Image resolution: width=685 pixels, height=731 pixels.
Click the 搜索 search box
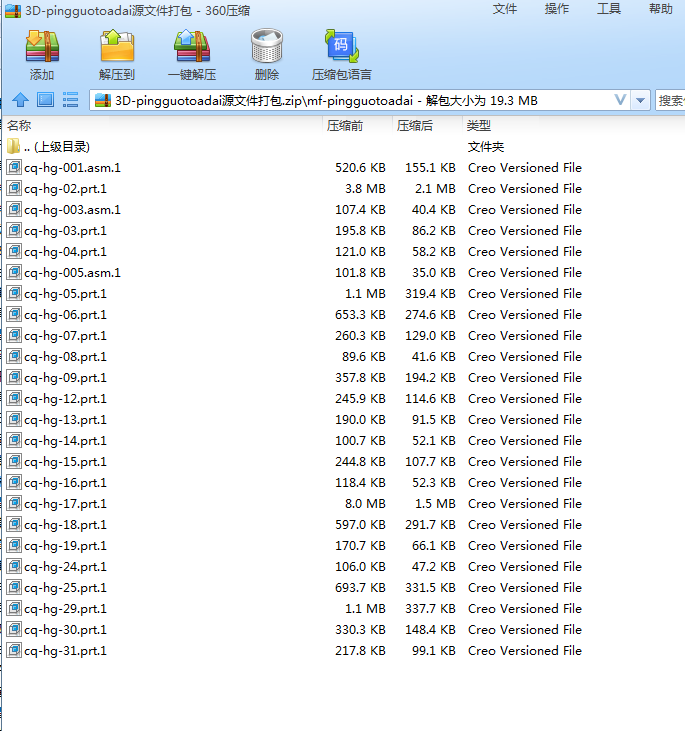click(x=670, y=100)
